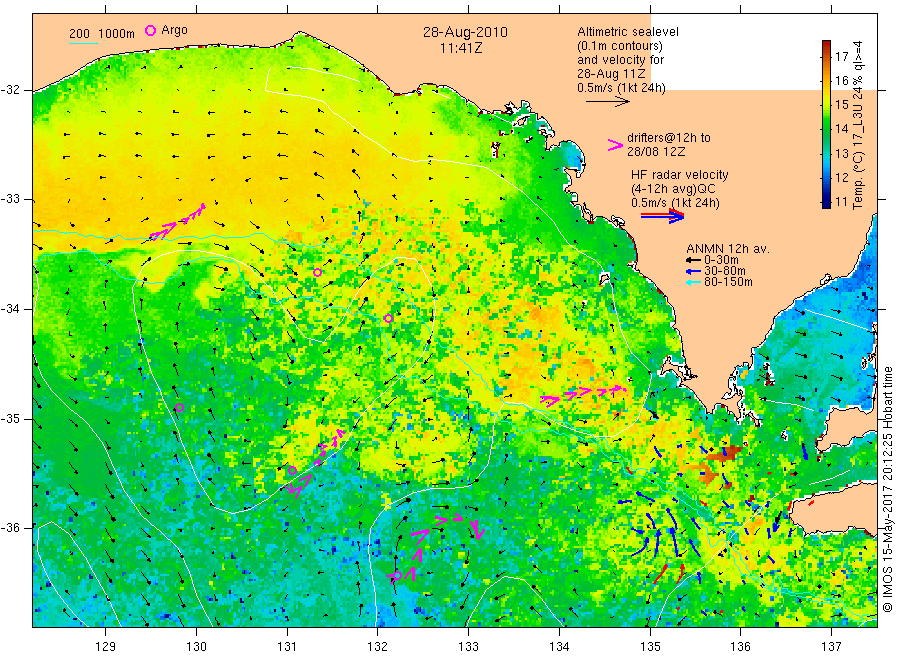Click the magenta drifter track near 134.5E, 34.8S
The height and width of the screenshot is (660, 900).
(x=584, y=395)
